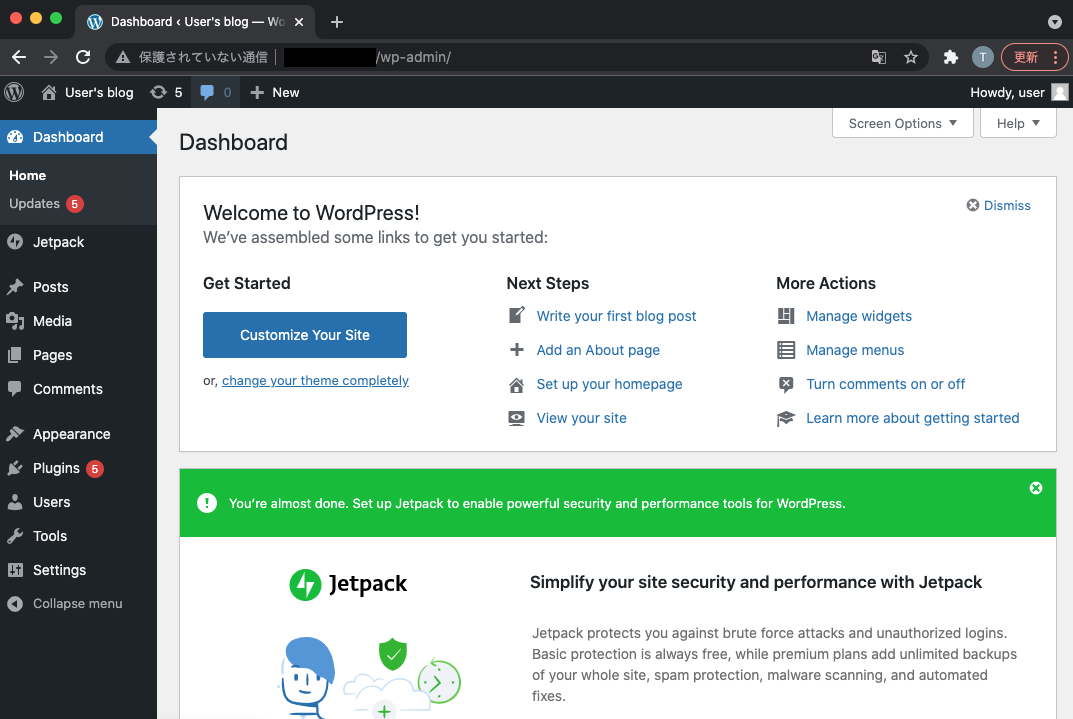
Task: Click the Tools wrench icon
Action: click(x=15, y=536)
